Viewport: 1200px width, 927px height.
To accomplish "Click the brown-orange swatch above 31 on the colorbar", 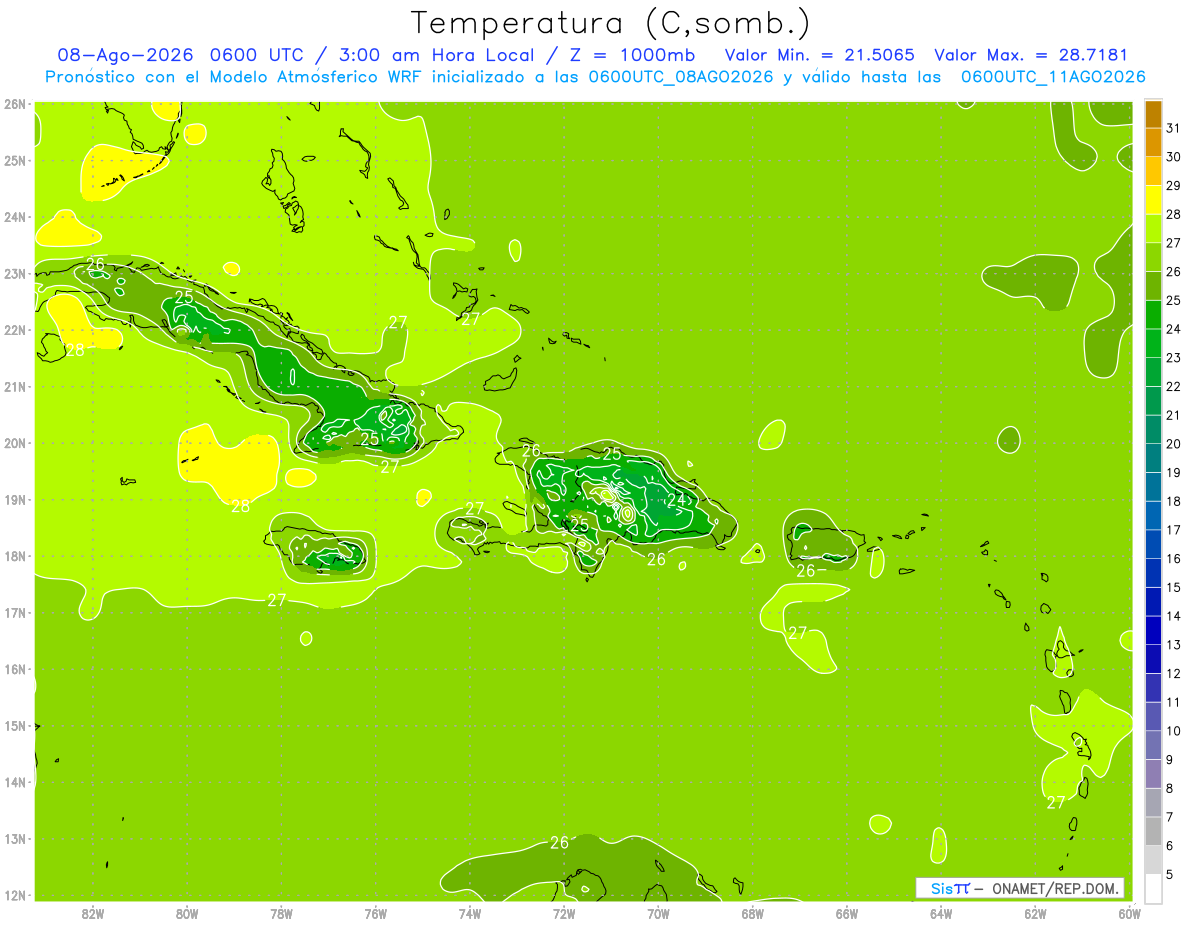I will tap(1153, 115).
